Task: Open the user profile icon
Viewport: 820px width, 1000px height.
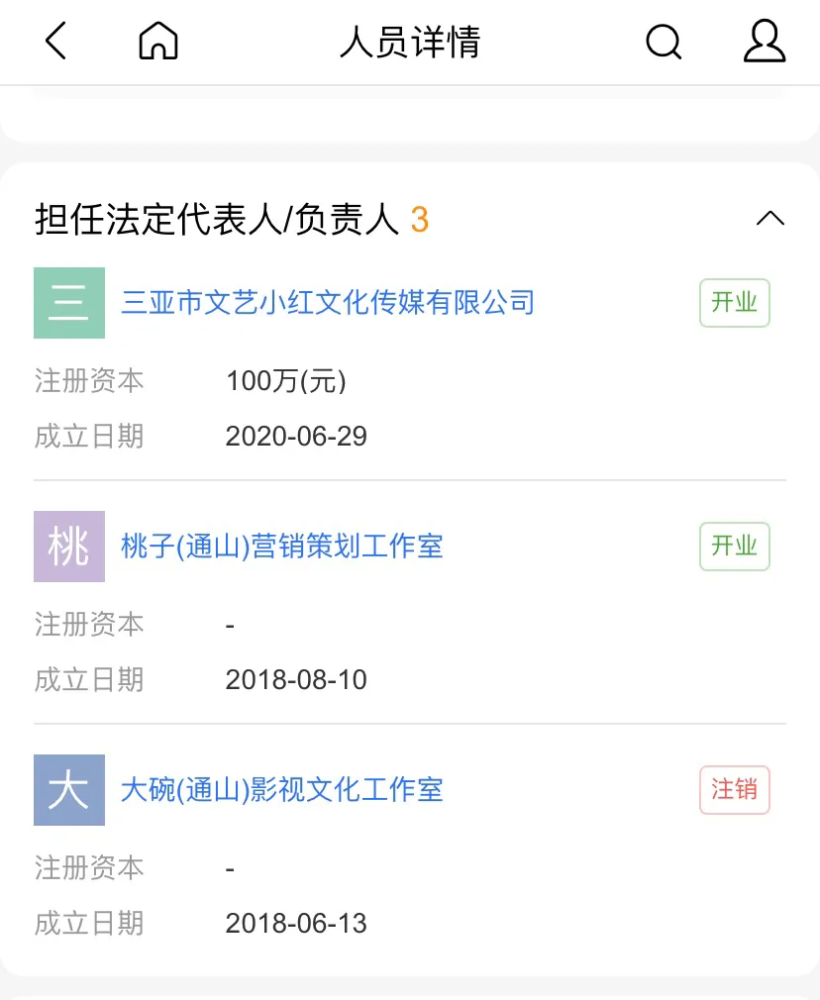Action: pos(764,41)
